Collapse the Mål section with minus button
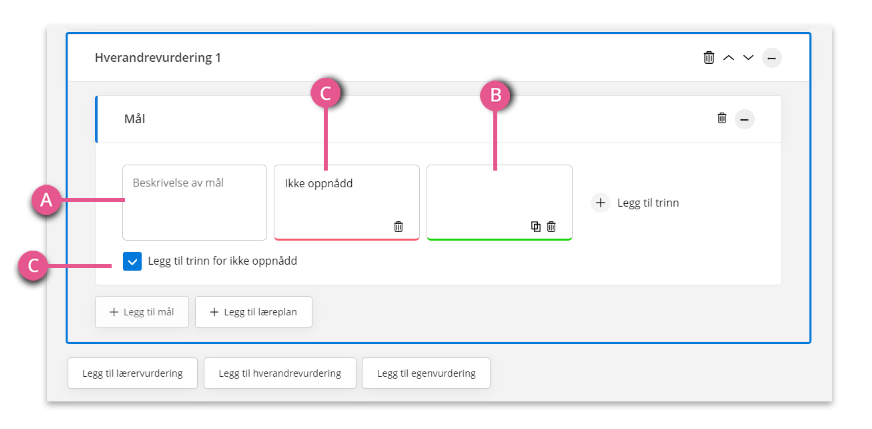This screenshot has width=872, height=429. tap(745, 119)
